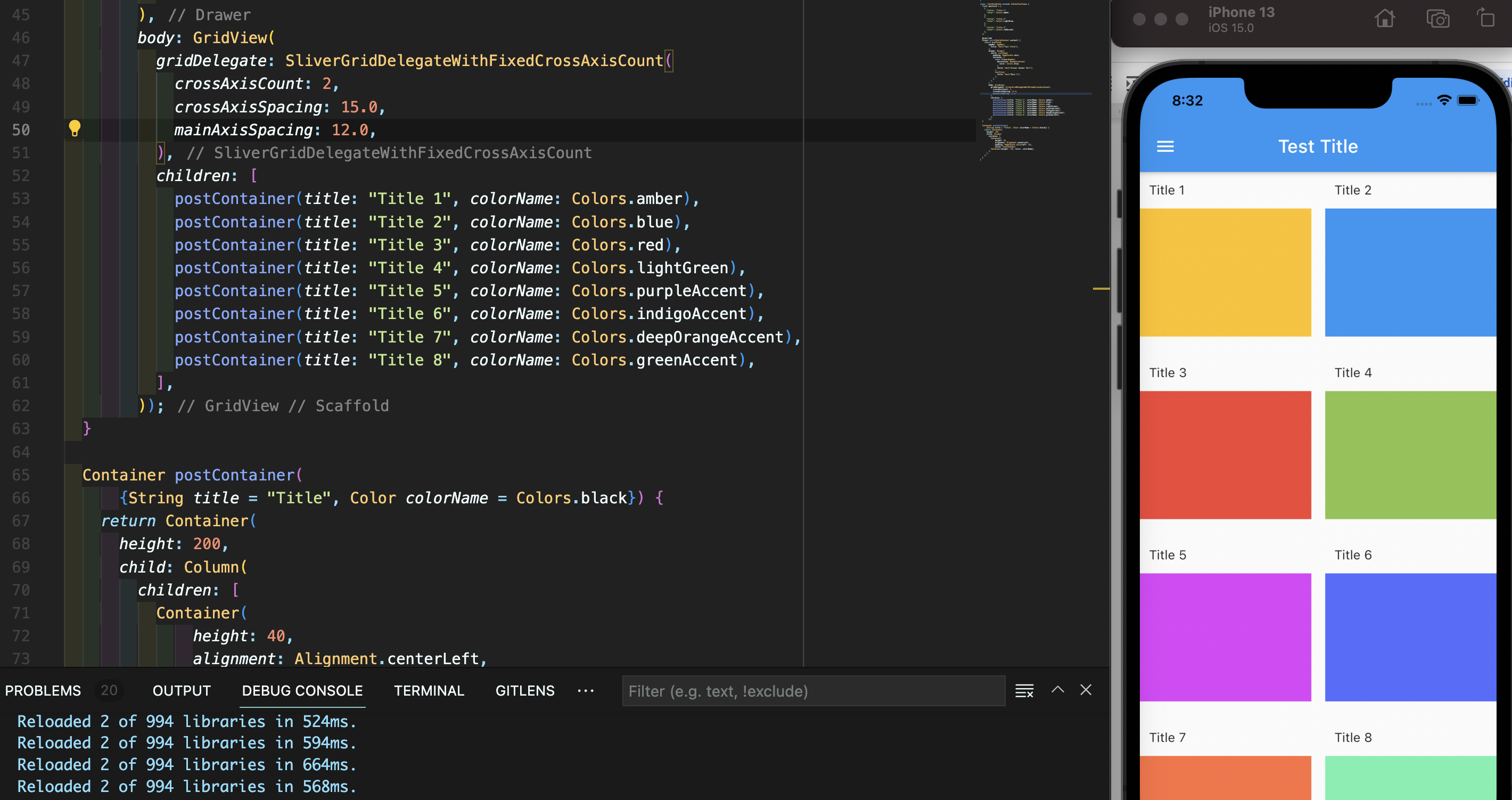Open the hamburger drawer menu in app
Screen dimensions: 1512x800
pyautogui.click(x=1165, y=146)
